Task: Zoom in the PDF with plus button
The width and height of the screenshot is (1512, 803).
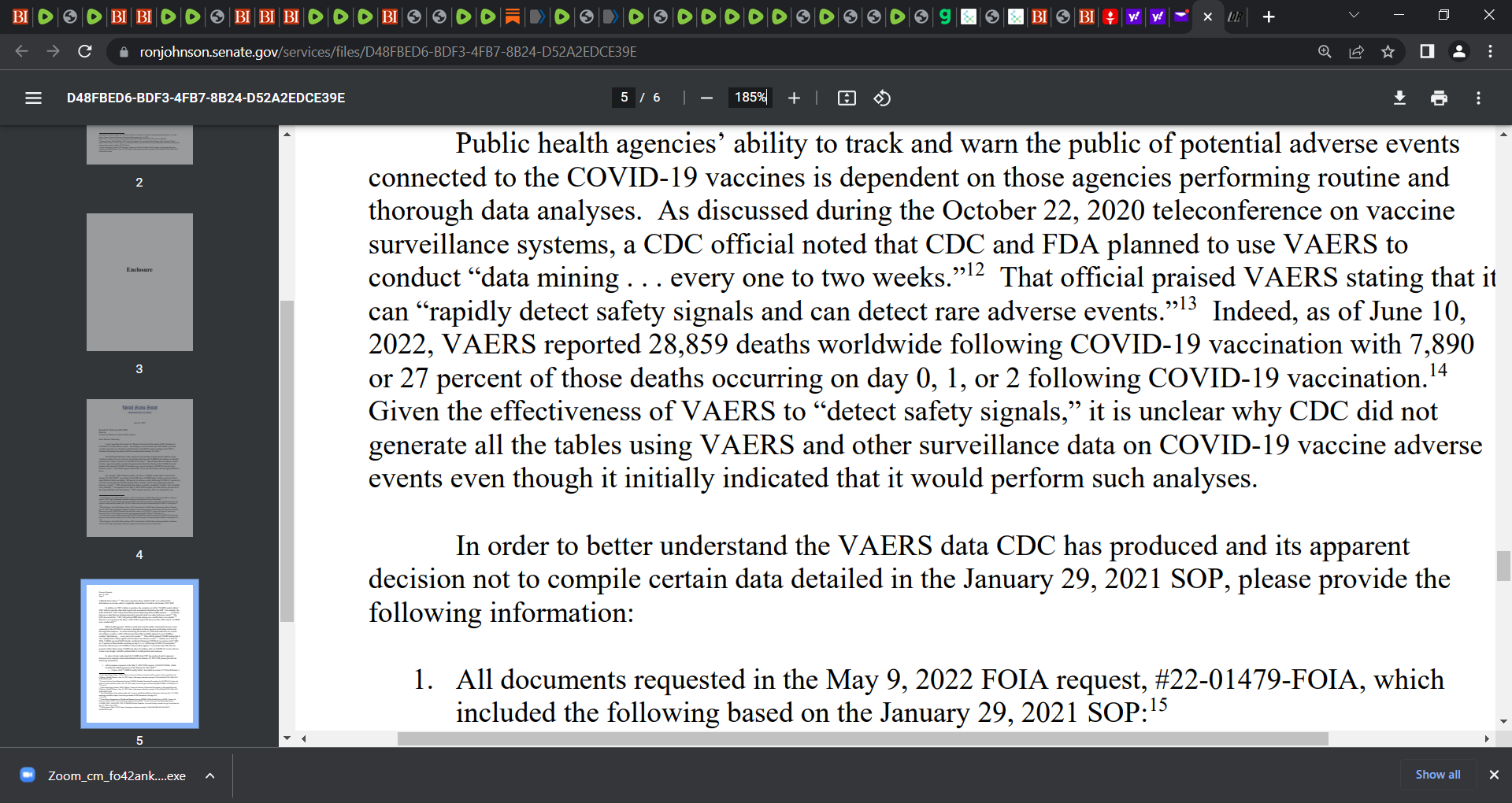Action: click(794, 98)
